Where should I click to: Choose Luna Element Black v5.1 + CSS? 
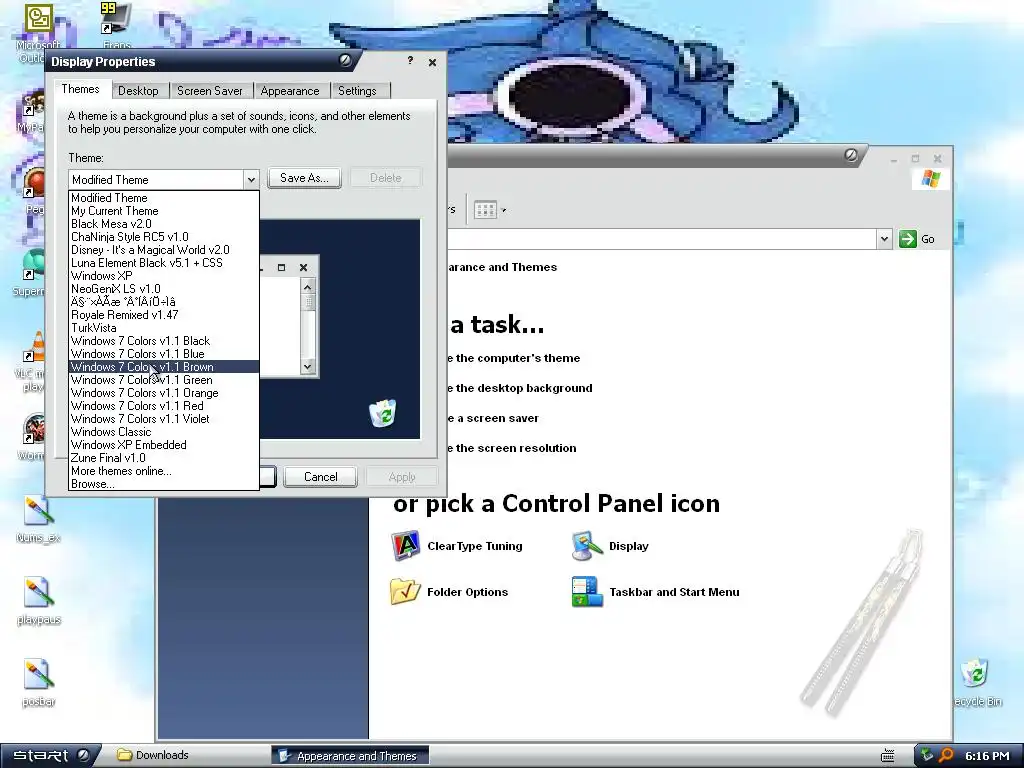[164, 263]
